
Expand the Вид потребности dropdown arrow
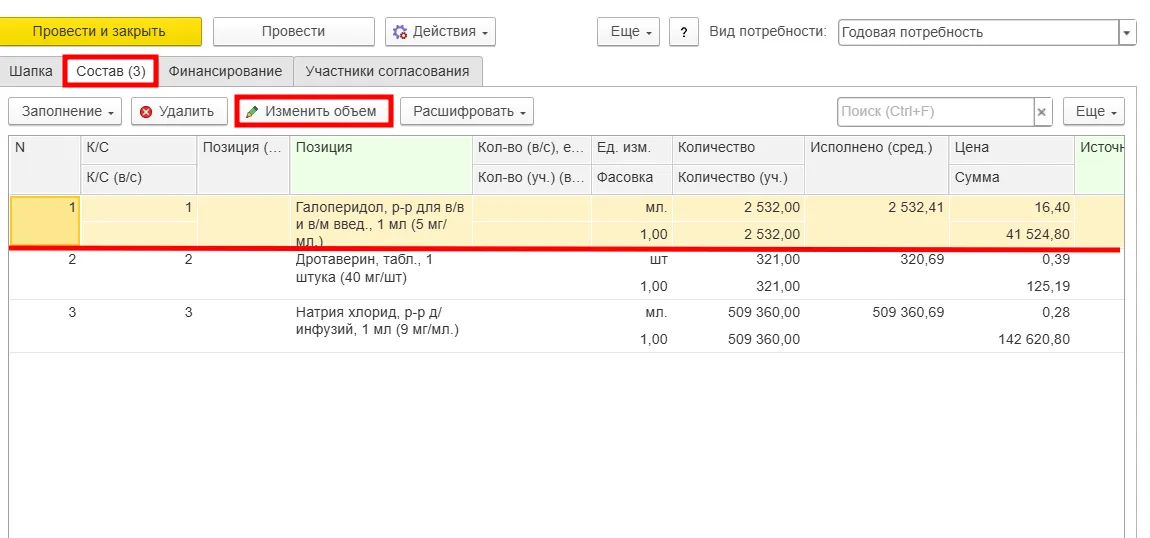[1127, 32]
